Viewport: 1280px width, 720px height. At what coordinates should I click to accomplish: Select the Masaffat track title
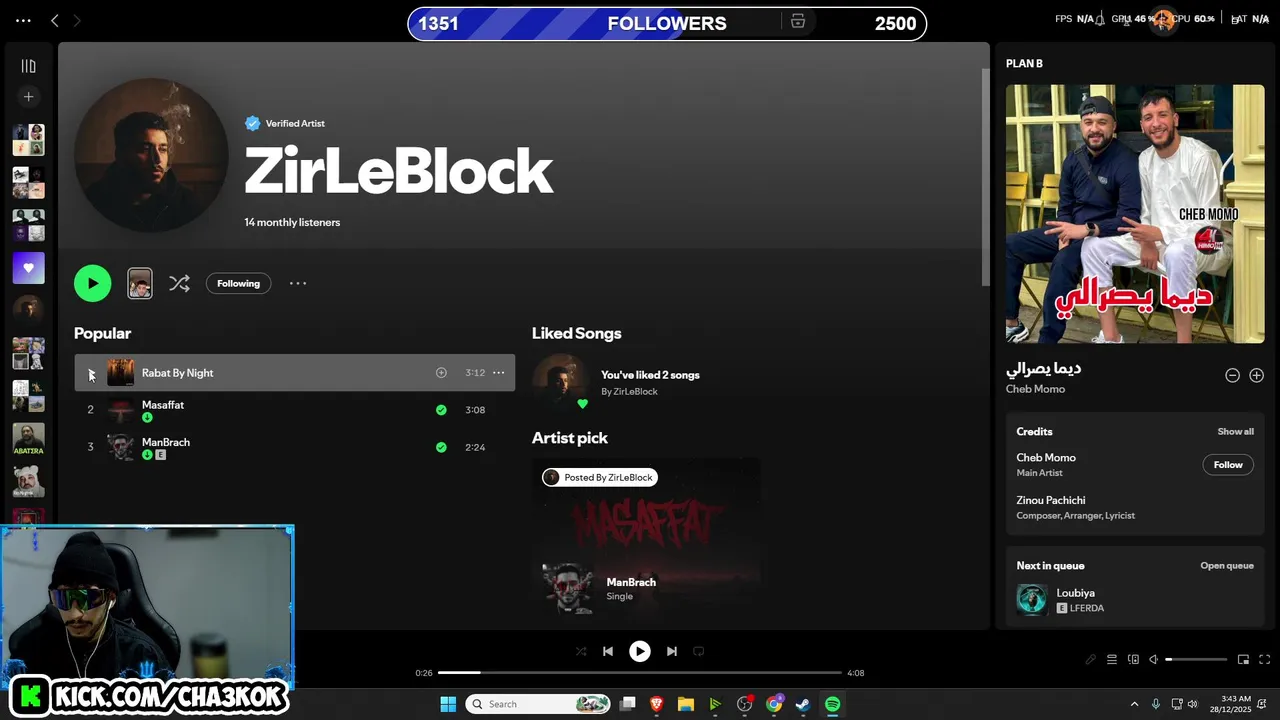[x=163, y=405]
